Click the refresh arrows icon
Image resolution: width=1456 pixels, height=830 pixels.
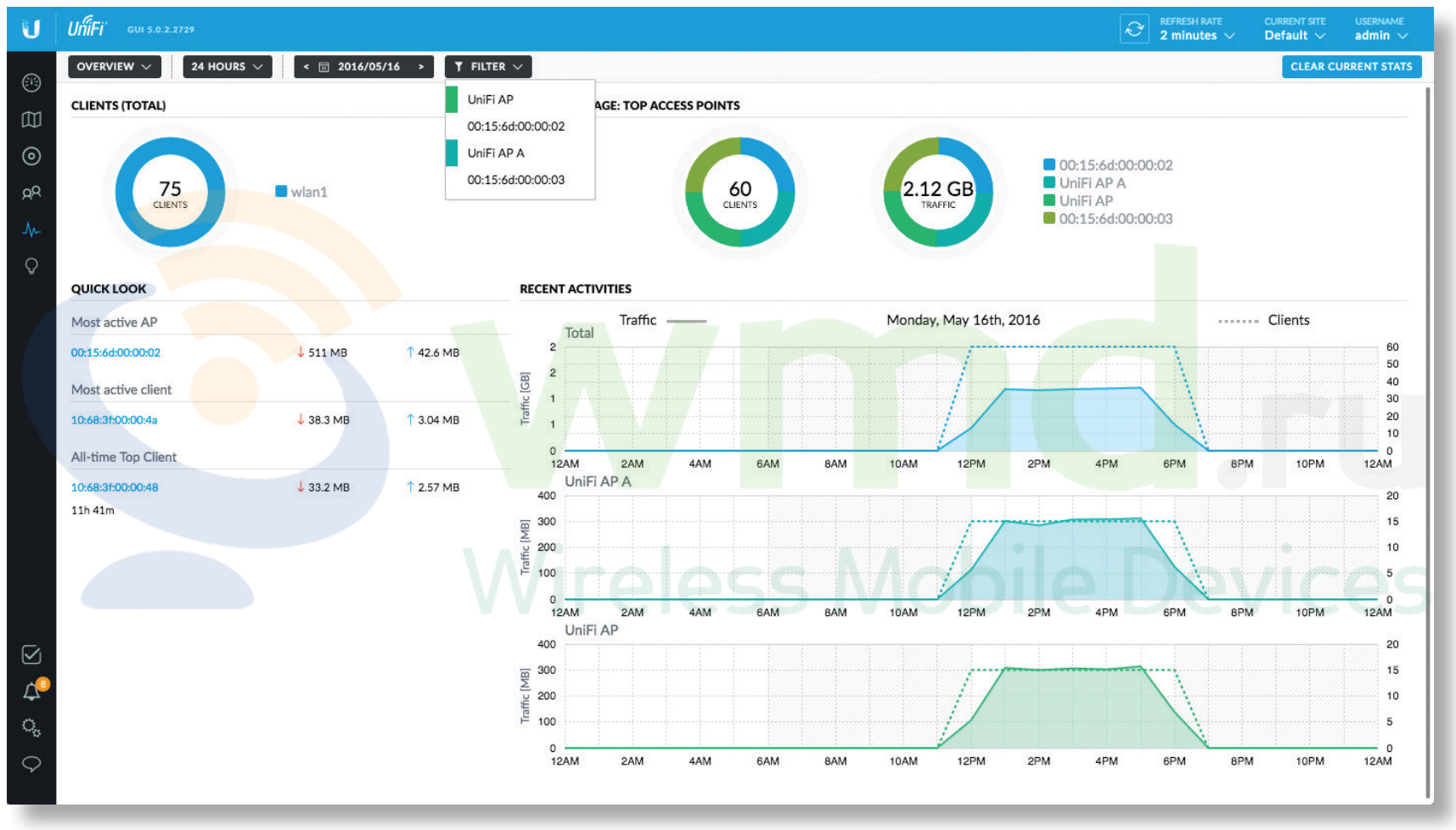(1134, 29)
